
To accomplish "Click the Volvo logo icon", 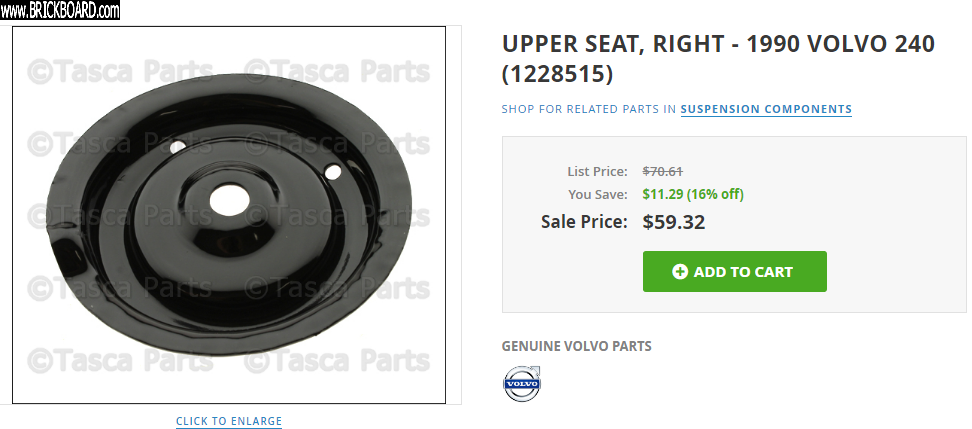I will point(521,383).
